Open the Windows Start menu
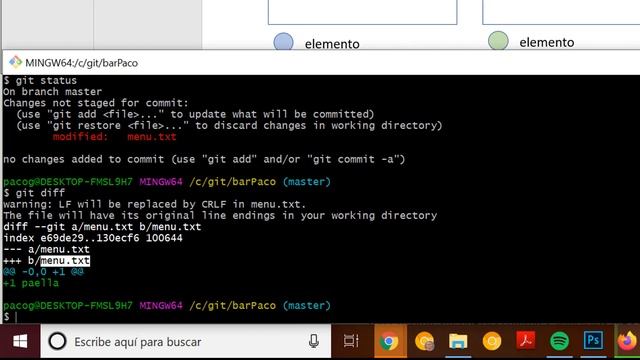The image size is (640, 360). click(20, 341)
